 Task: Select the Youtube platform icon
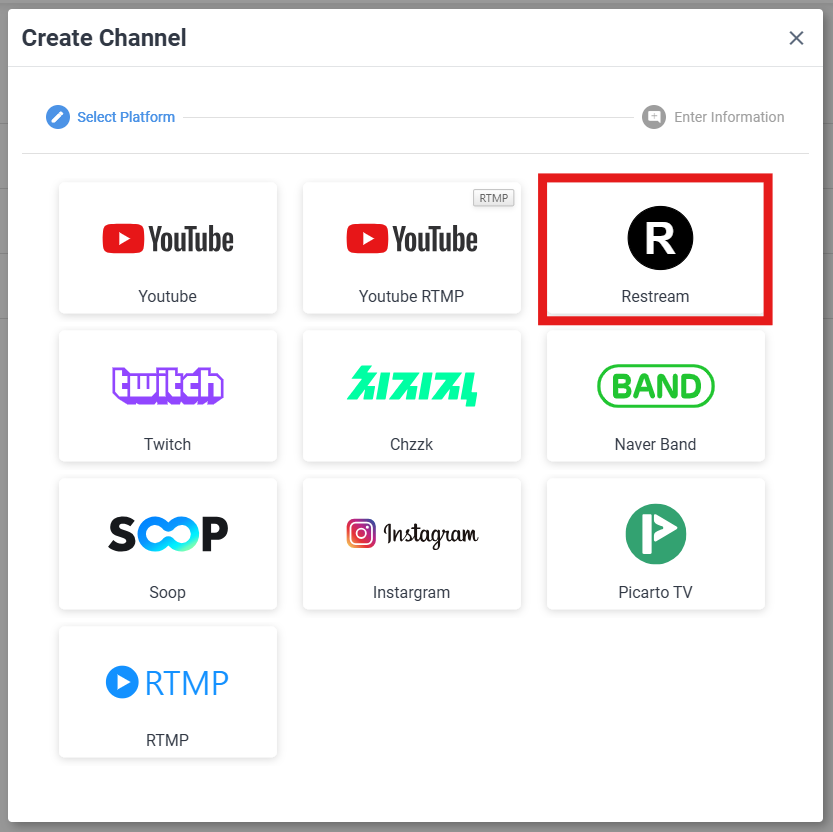[167, 238]
